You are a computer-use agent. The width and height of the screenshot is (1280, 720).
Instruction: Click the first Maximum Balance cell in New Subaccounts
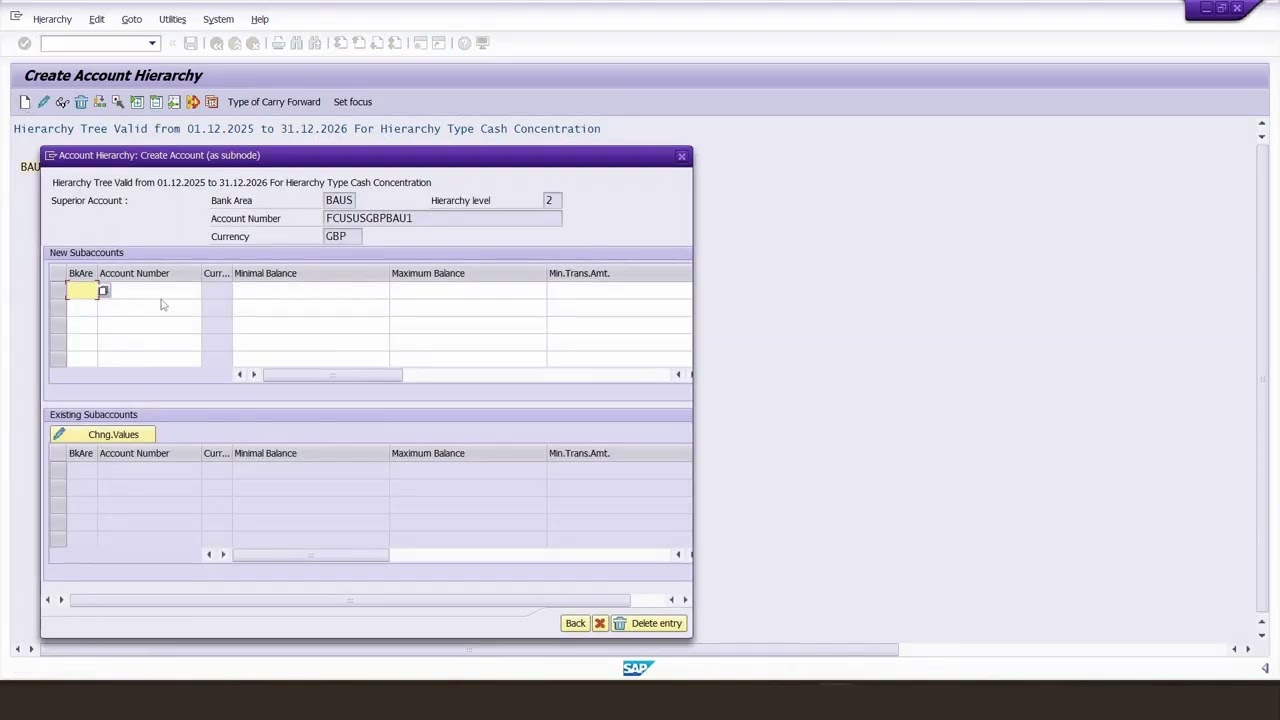pos(468,291)
